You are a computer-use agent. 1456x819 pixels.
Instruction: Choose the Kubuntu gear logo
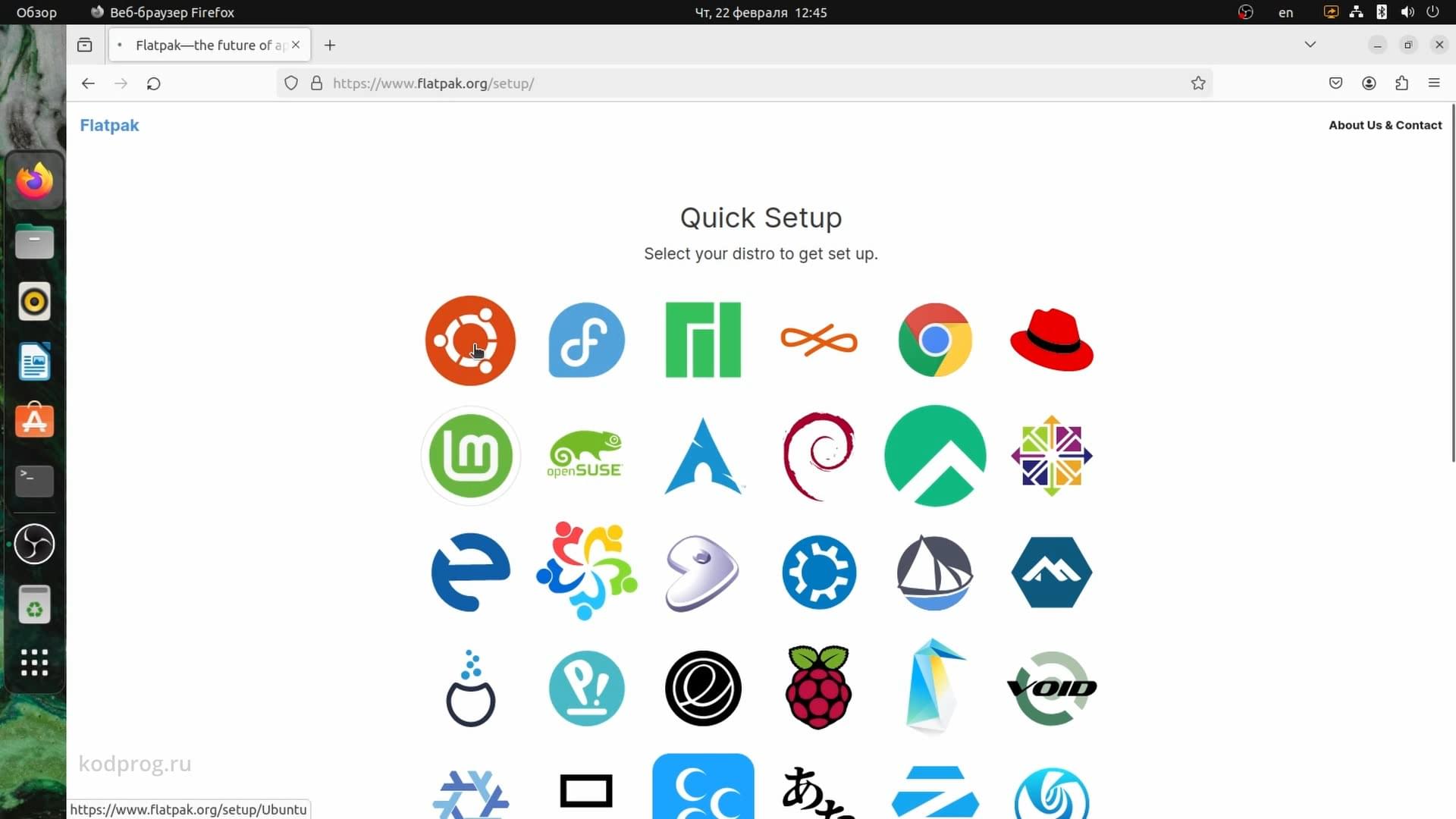tap(819, 573)
